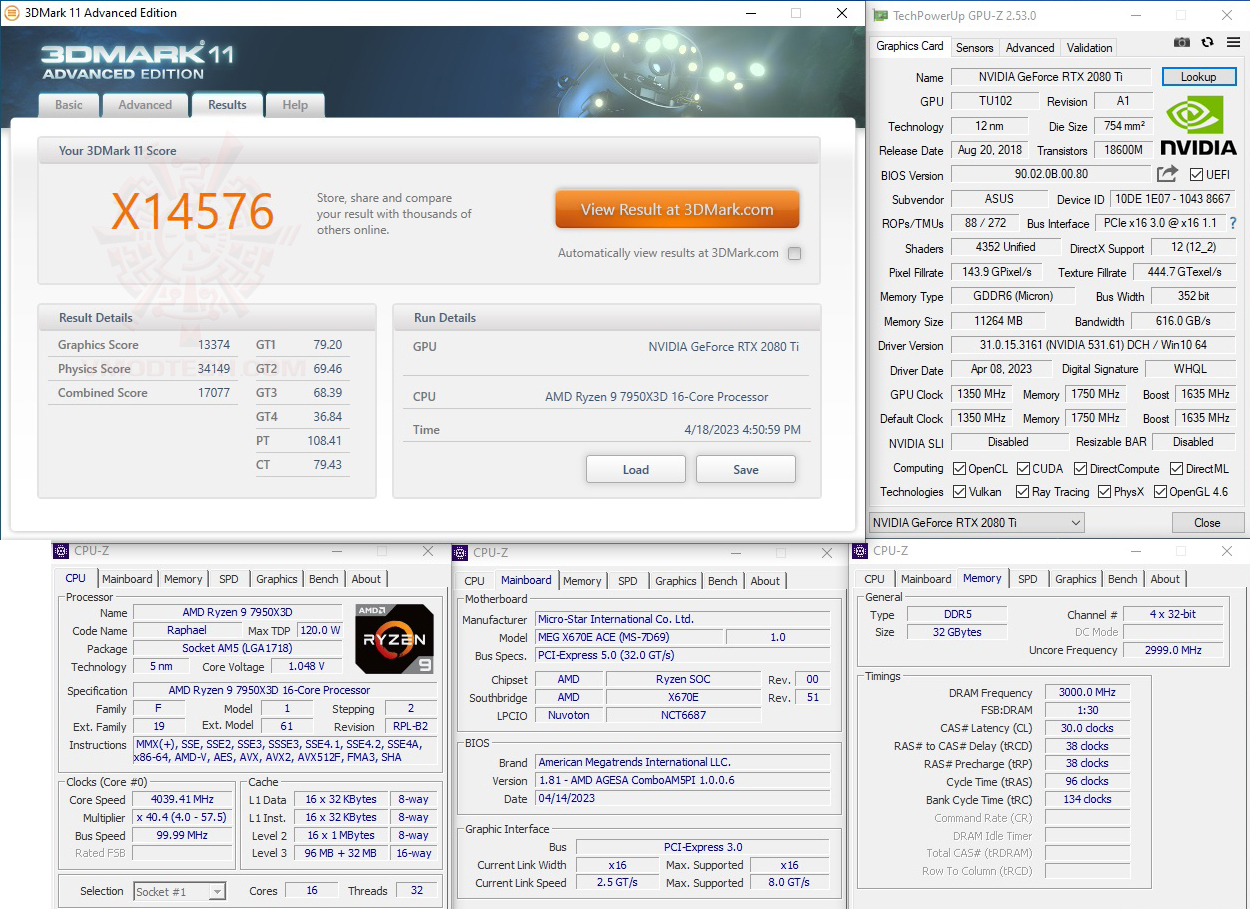Click Bus Interface question mark icon
Screen dimensions: 1250x909
point(1233,223)
